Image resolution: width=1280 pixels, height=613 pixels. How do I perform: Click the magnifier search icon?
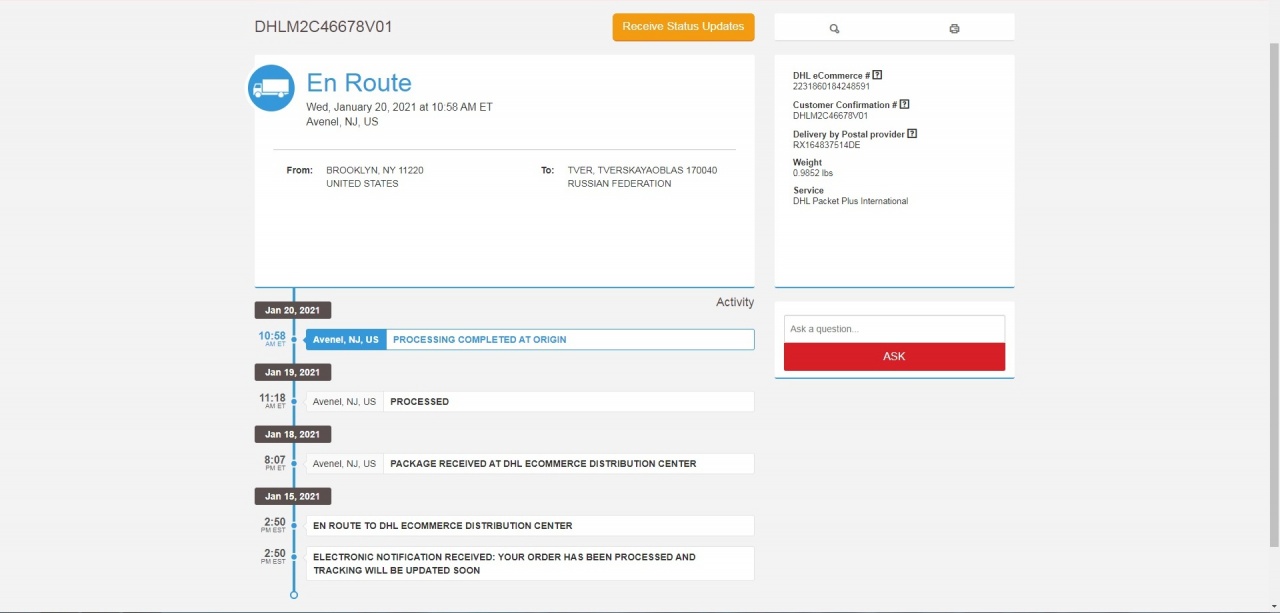[x=834, y=28]
